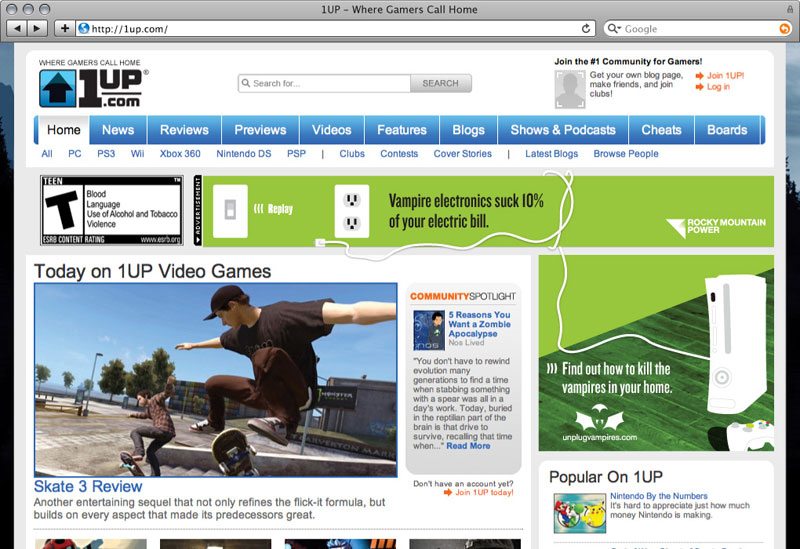Open the Previews tab
The height and width of the screenshot is (549, 800).
[x=260, y=130]
